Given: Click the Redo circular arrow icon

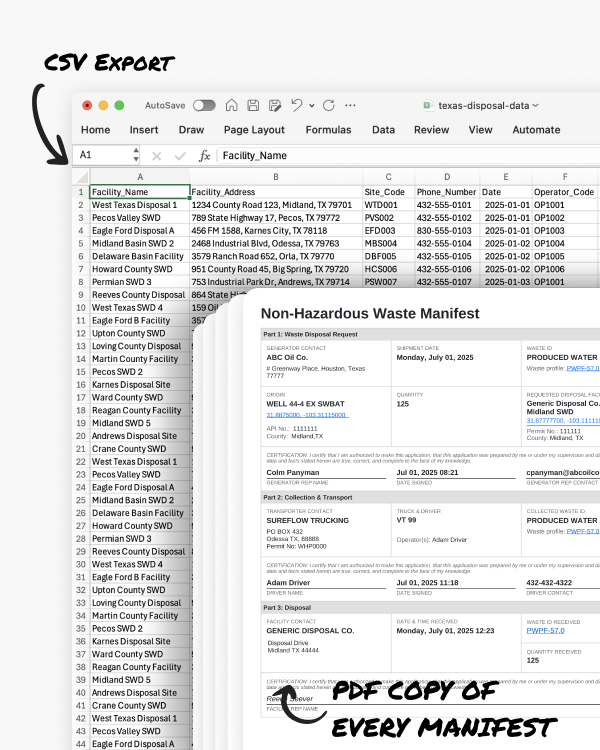Looking at the screenshot, I should tap(329, 105).
